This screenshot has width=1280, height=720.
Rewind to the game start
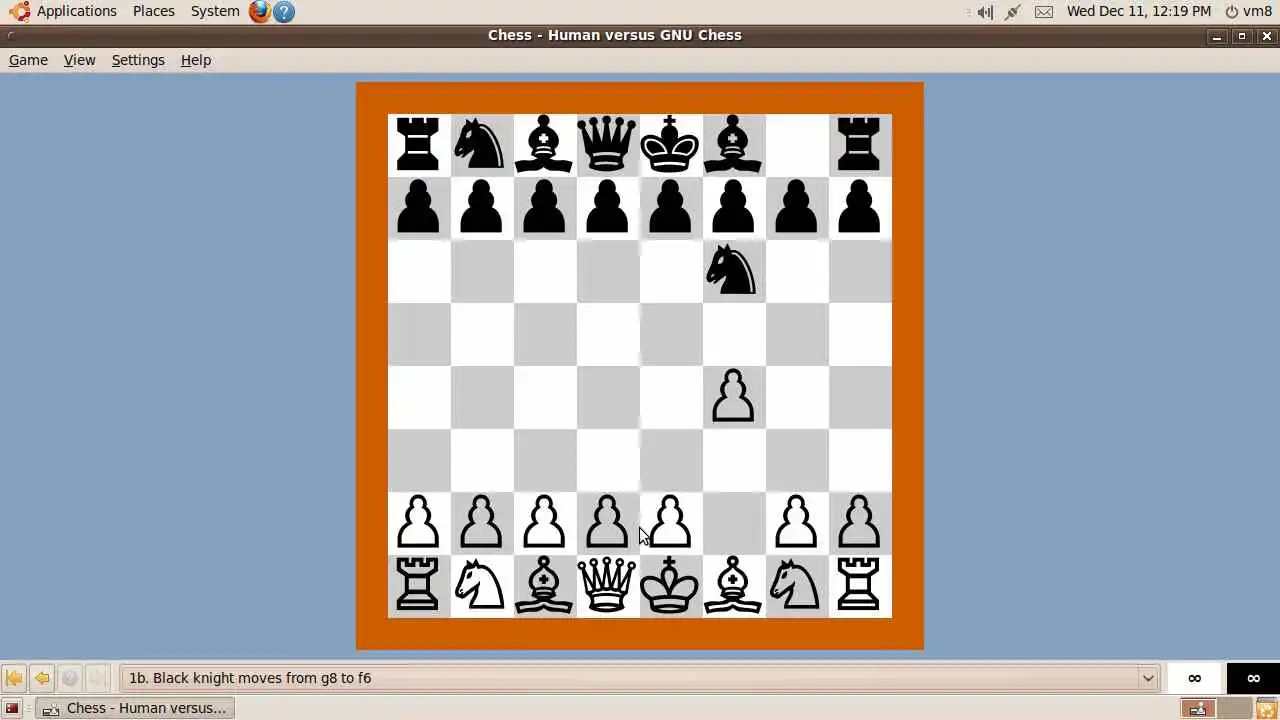[14, 678]
